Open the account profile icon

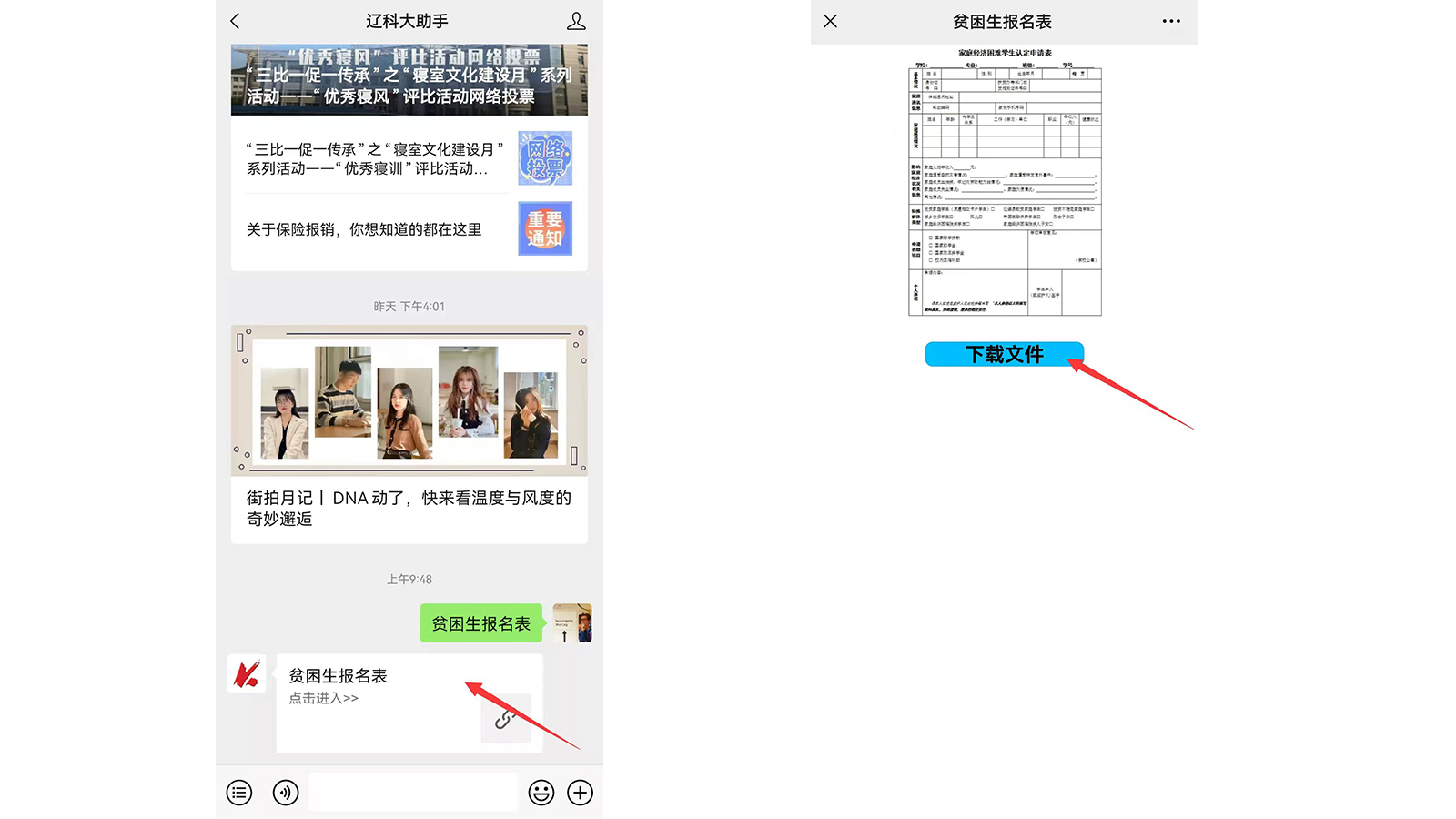576,21
